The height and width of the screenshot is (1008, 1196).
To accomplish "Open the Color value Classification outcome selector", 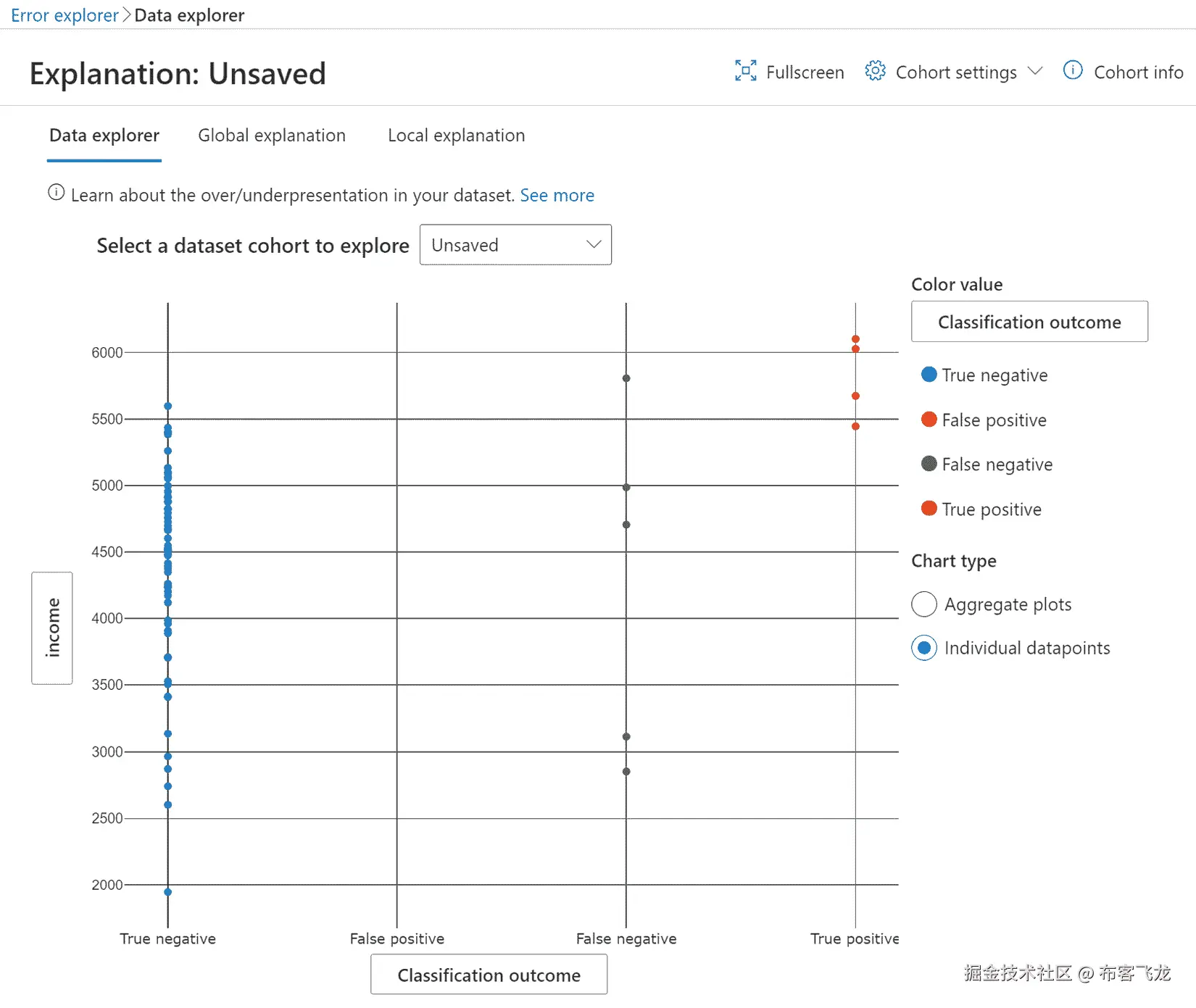I will pyautogui.click(x=1029, y=322).
